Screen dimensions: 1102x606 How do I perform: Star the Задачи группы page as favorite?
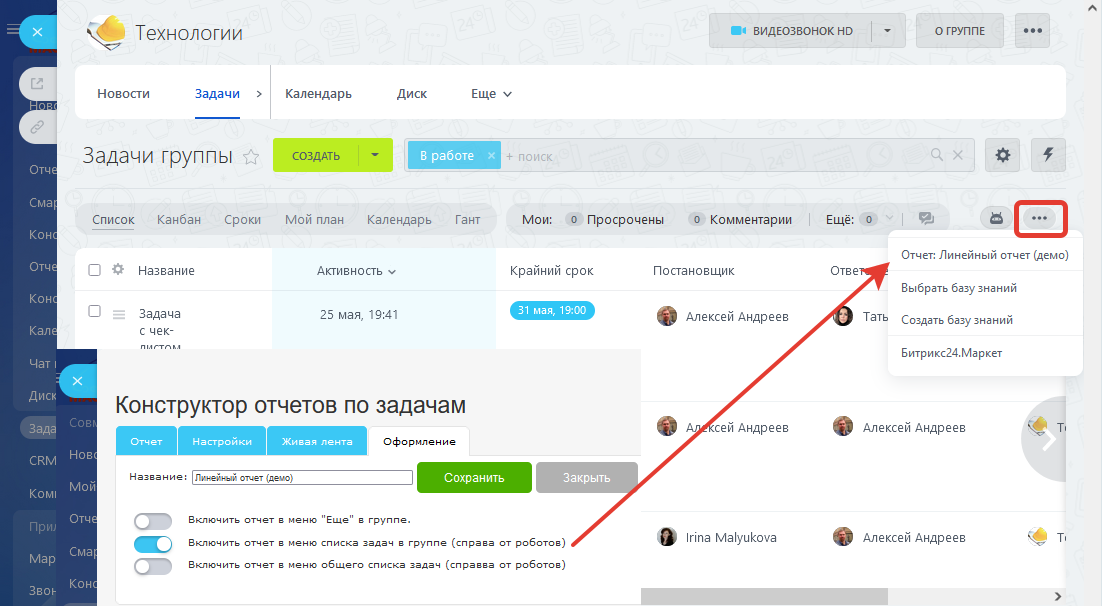coord(252,157)
